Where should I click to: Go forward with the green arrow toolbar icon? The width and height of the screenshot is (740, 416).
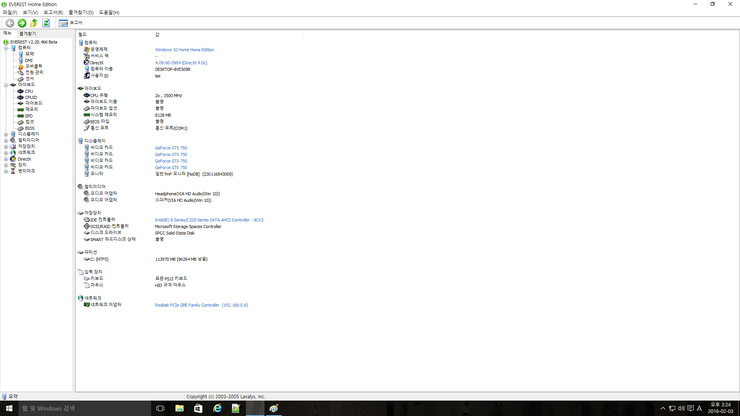(x=22, y=23)
